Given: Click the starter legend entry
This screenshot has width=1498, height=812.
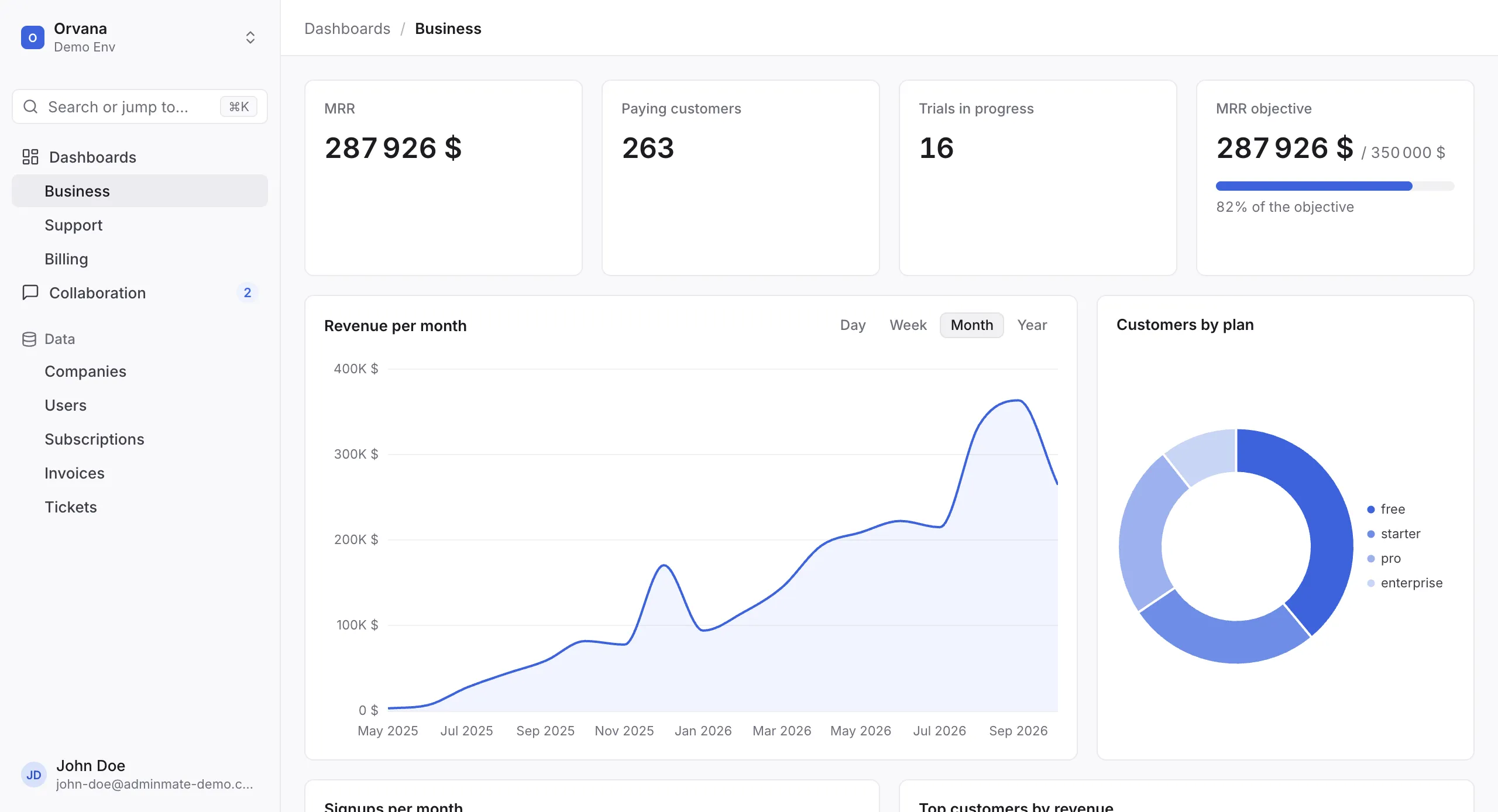Looking at the screenshot, I should (1393, 534).
